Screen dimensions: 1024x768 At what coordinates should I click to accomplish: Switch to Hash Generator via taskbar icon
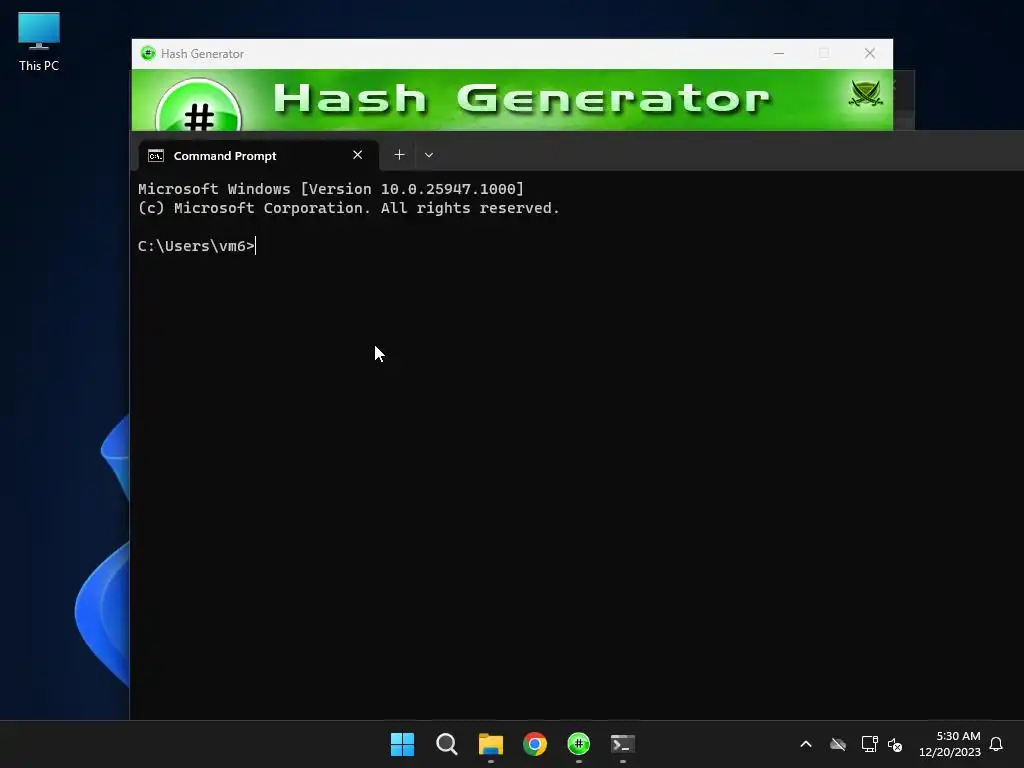(579, 744)
